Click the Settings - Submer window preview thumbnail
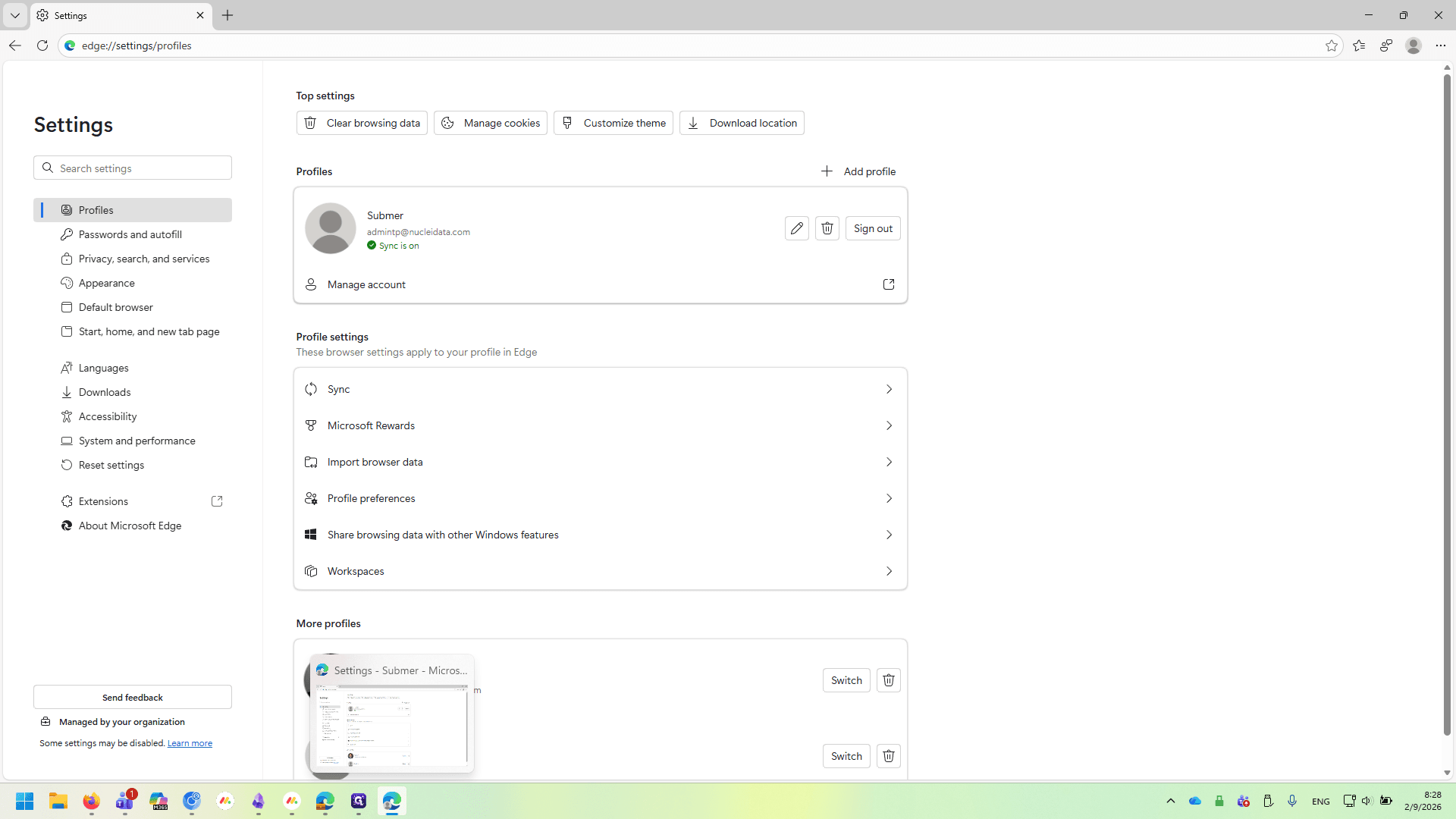This screenshot has width=1456, height=819. click(x=392, y=714)
